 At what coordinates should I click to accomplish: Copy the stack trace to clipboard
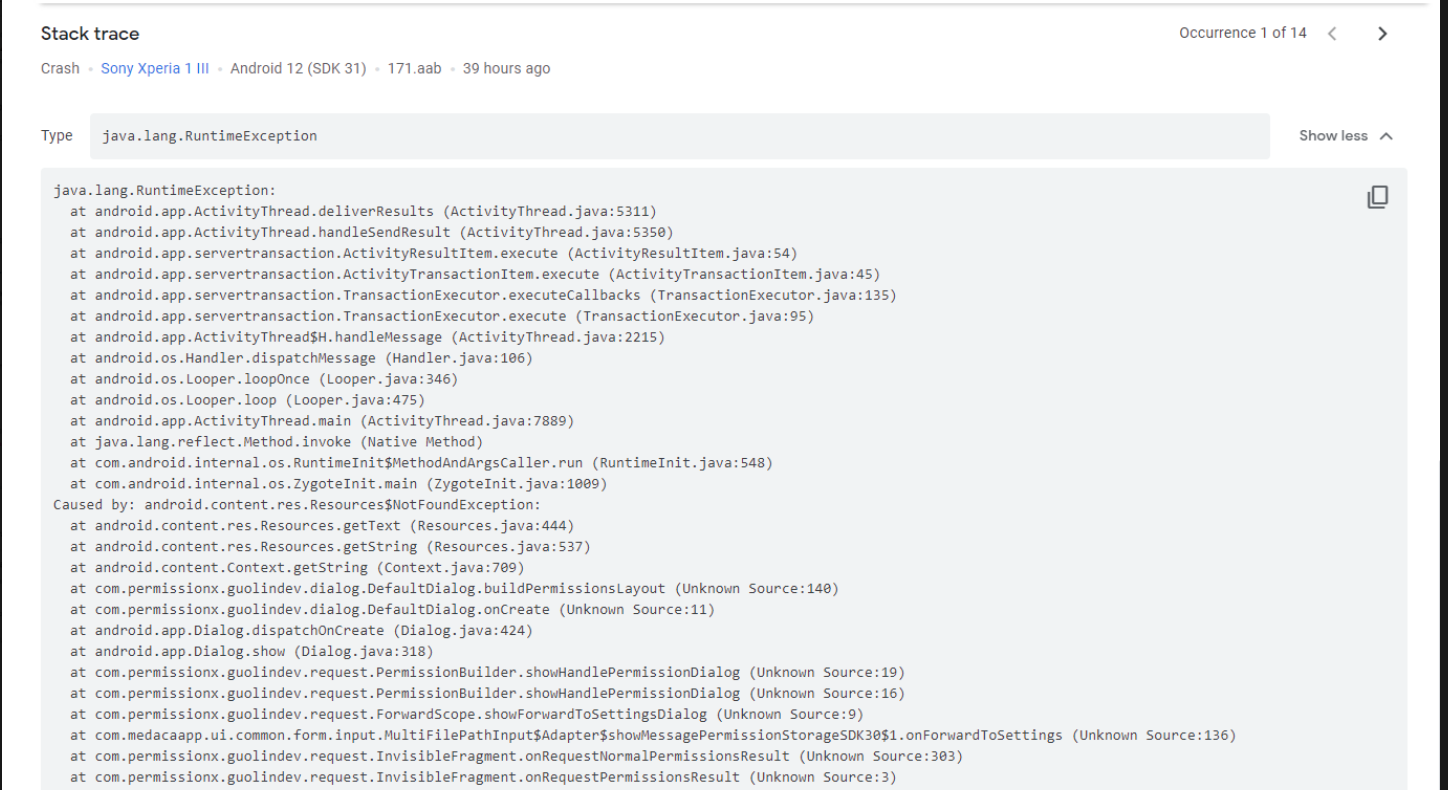(1378, 197)
